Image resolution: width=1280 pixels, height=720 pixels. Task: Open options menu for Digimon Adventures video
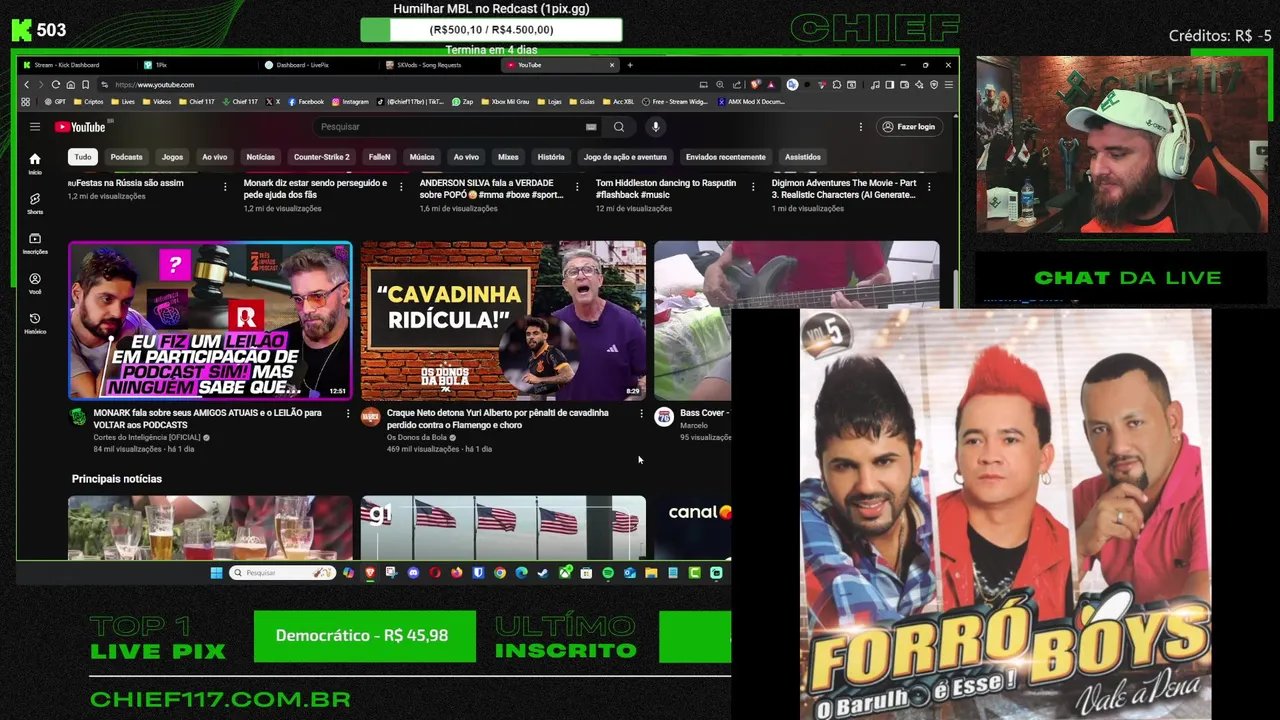[x=930, y=187]
